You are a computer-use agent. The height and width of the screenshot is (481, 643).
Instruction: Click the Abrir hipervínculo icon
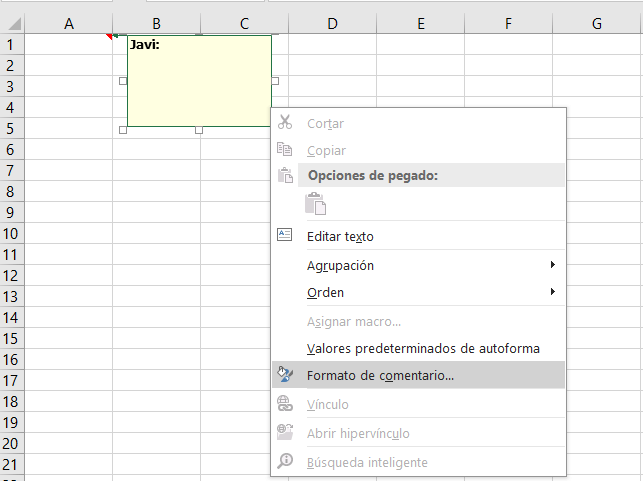[285, 434]
